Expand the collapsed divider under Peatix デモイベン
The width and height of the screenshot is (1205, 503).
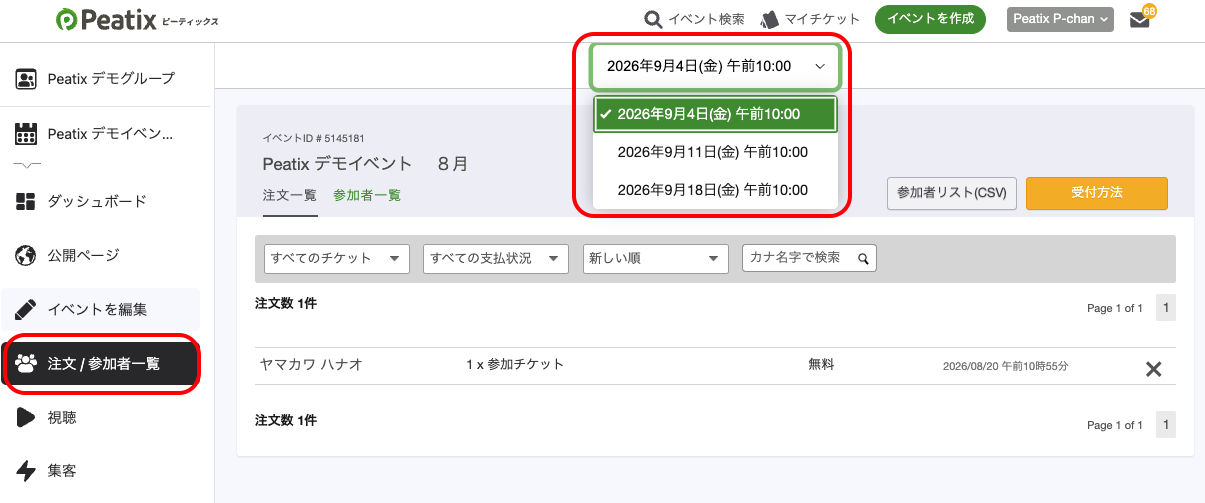28,164
